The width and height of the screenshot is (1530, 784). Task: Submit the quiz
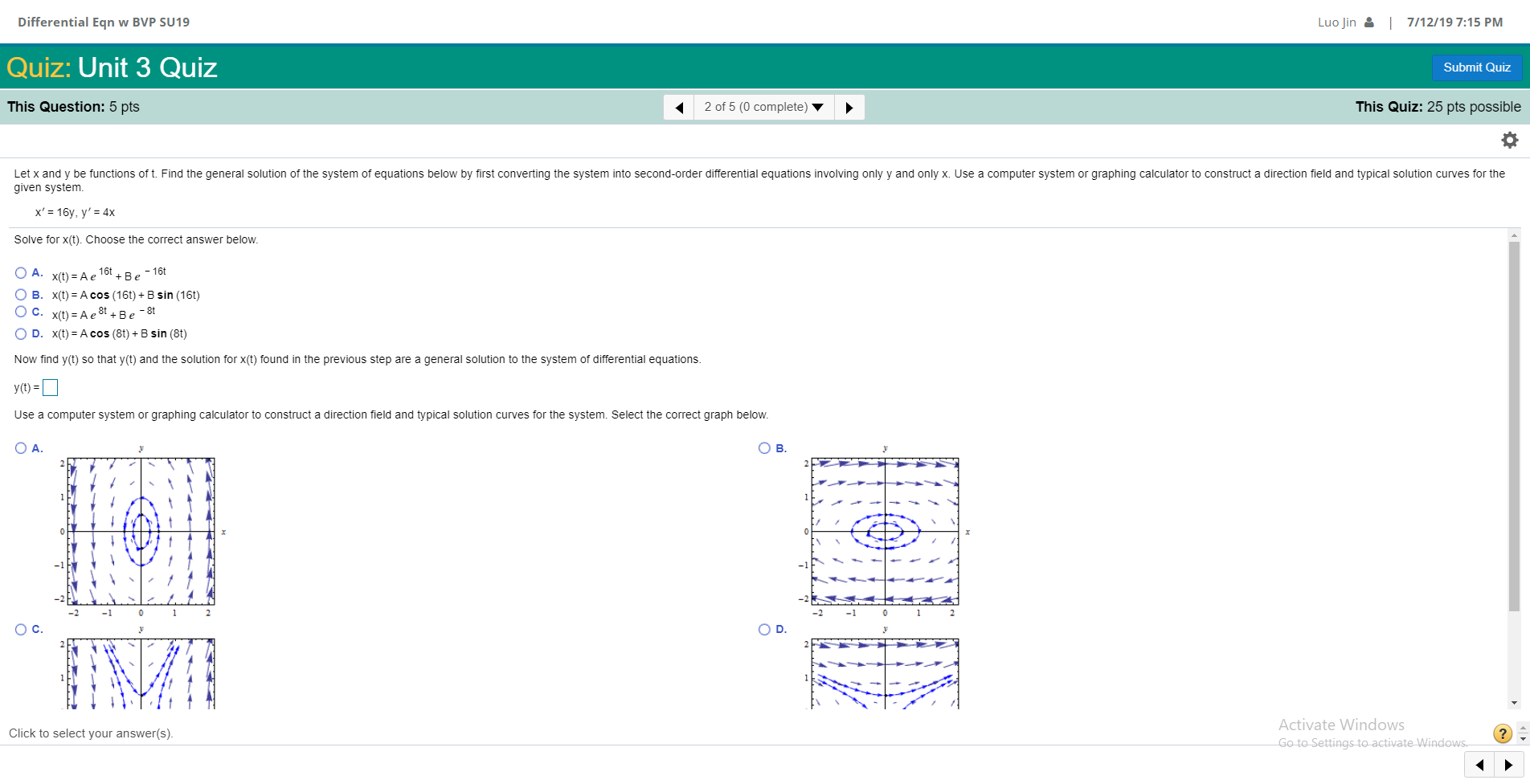coord(1477,67)
